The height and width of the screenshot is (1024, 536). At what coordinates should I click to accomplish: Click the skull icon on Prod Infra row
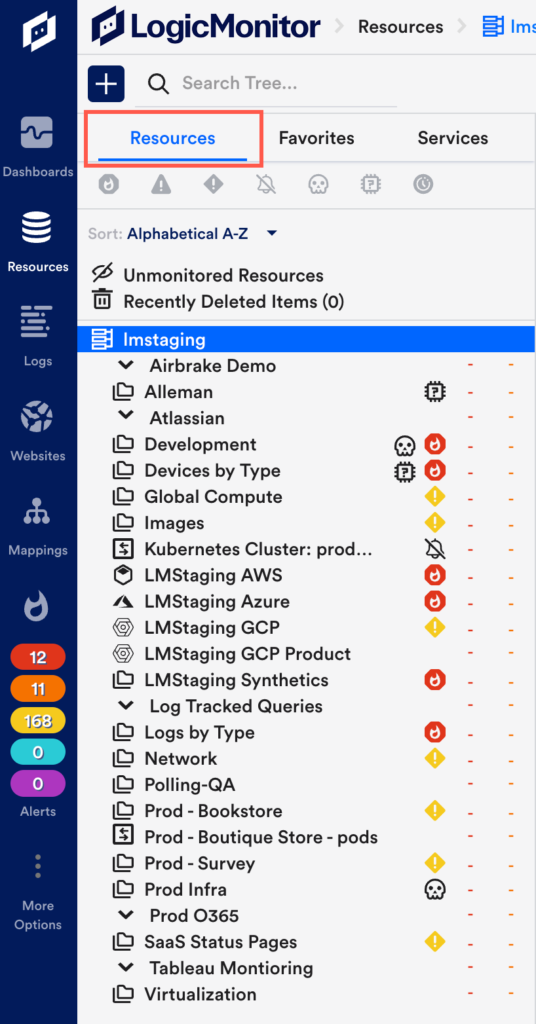[x=434, y=889]
